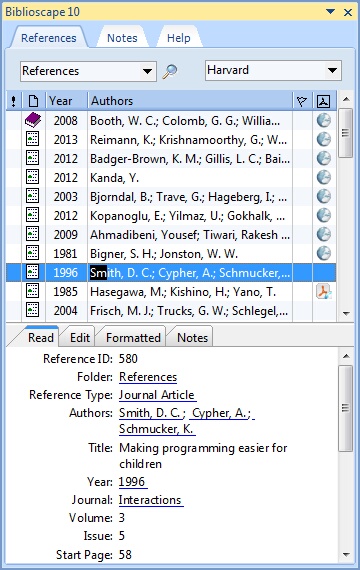Click details pane scroll up arrow
Viewport: 360px width, 570px height.
[x=346, y=356]
